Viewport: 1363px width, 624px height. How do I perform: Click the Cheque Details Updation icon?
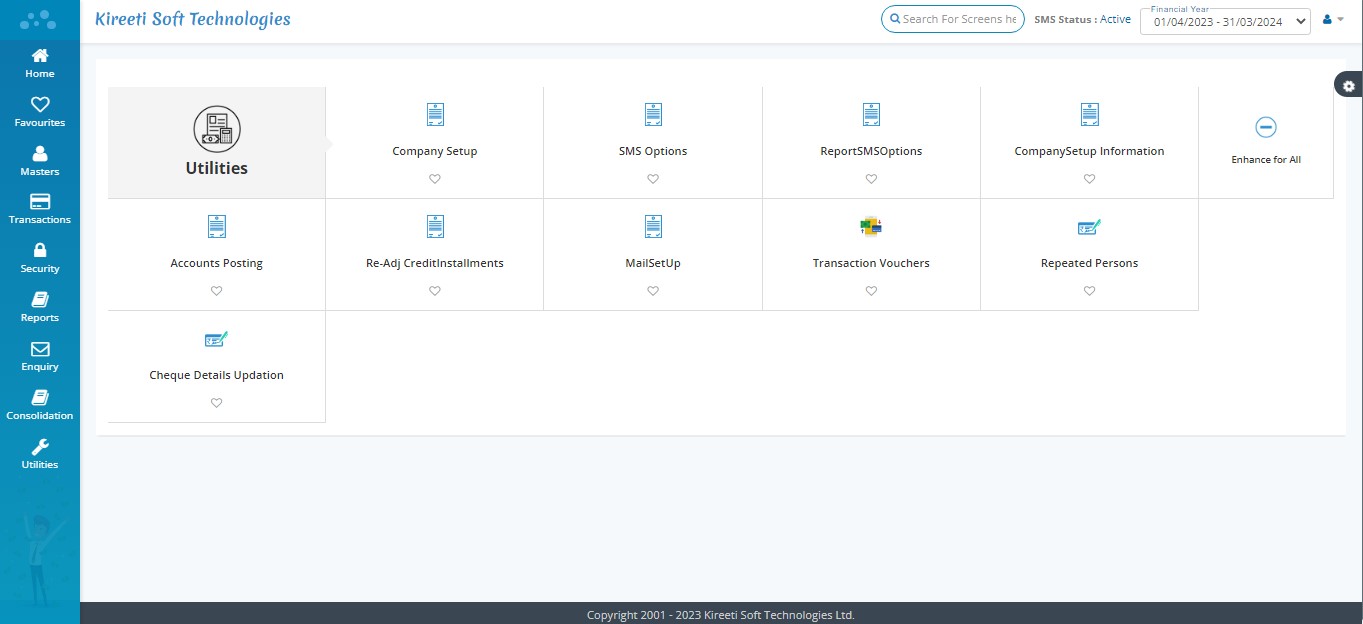pos(216,339)
